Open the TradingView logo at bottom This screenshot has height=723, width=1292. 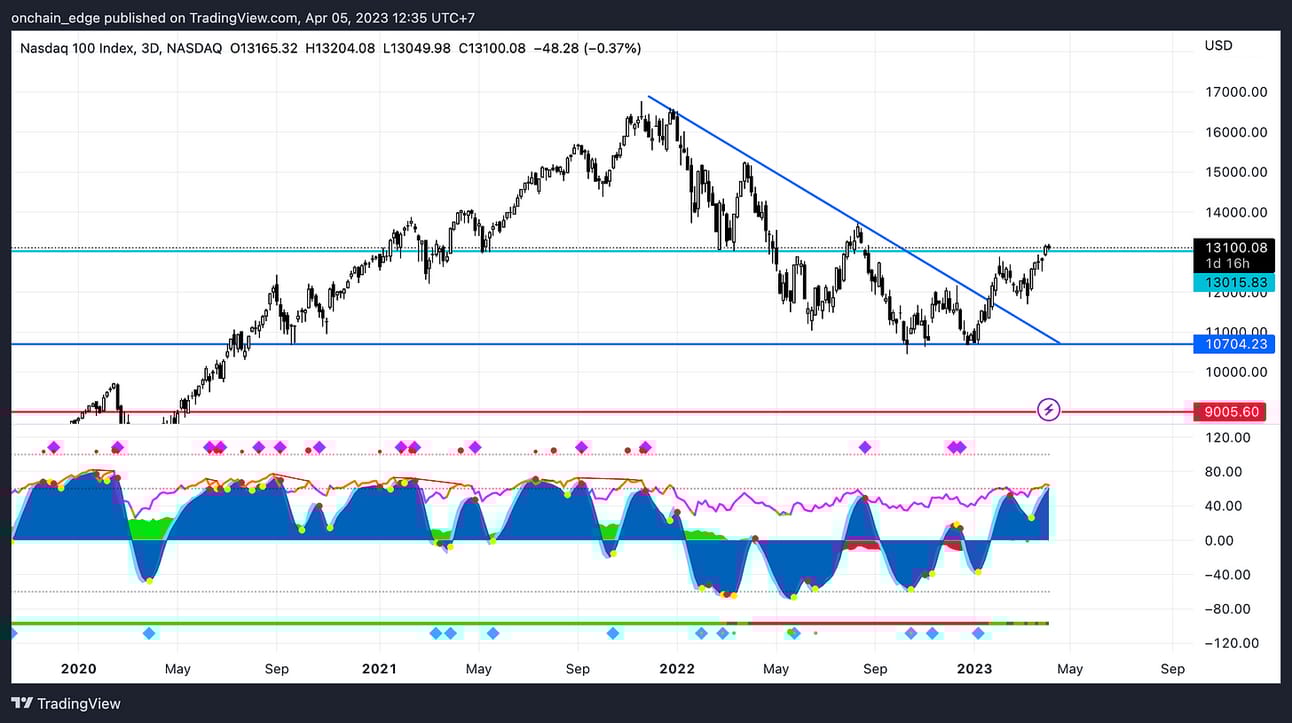click(66, 703)
